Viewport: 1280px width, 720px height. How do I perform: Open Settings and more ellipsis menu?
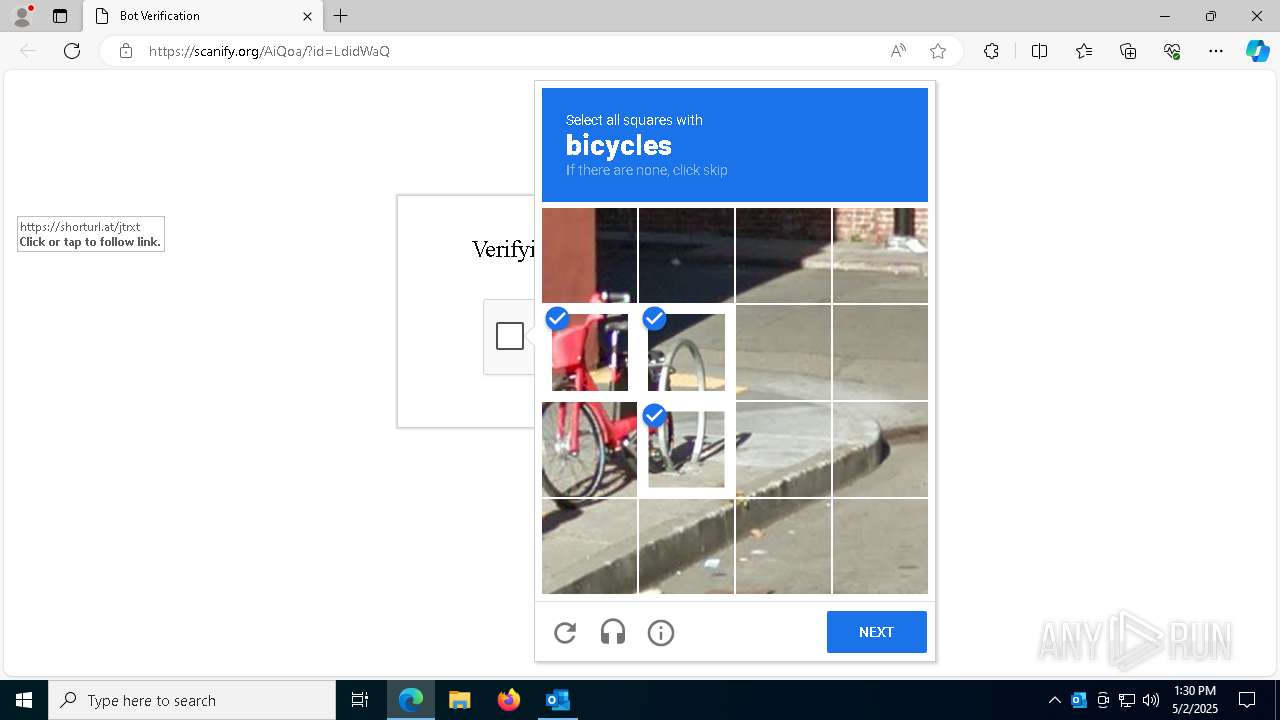(x=1216, y=51)
